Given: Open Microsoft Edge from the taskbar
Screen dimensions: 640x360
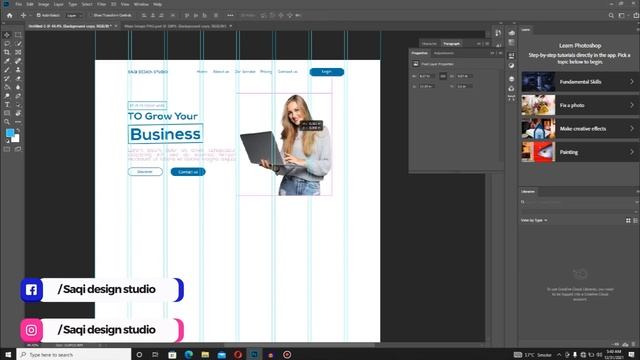Looking at the screenshot, I should pyautogui.click(x=189, y=354).
